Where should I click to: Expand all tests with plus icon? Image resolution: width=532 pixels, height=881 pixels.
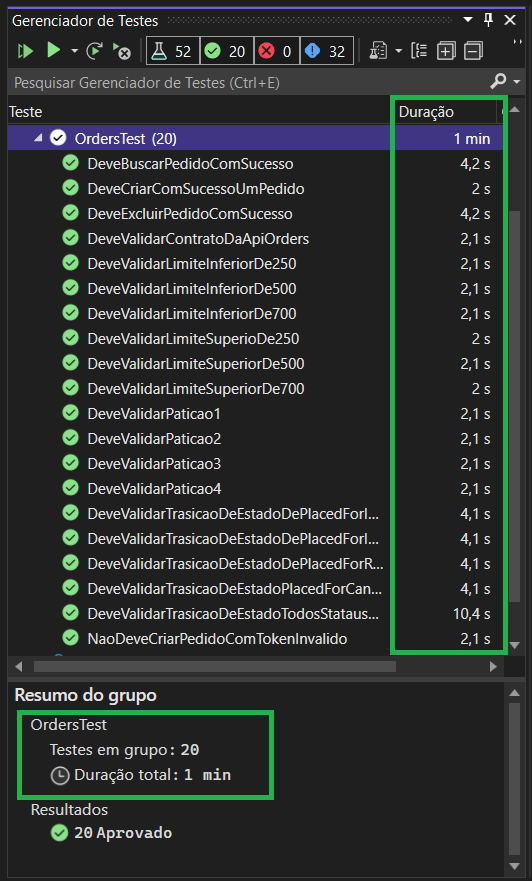(446, 51)
